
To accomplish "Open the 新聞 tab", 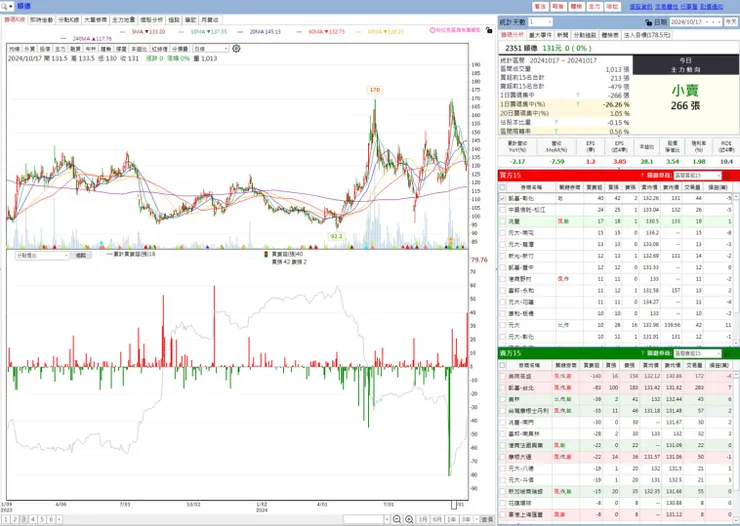I will 563,35.
